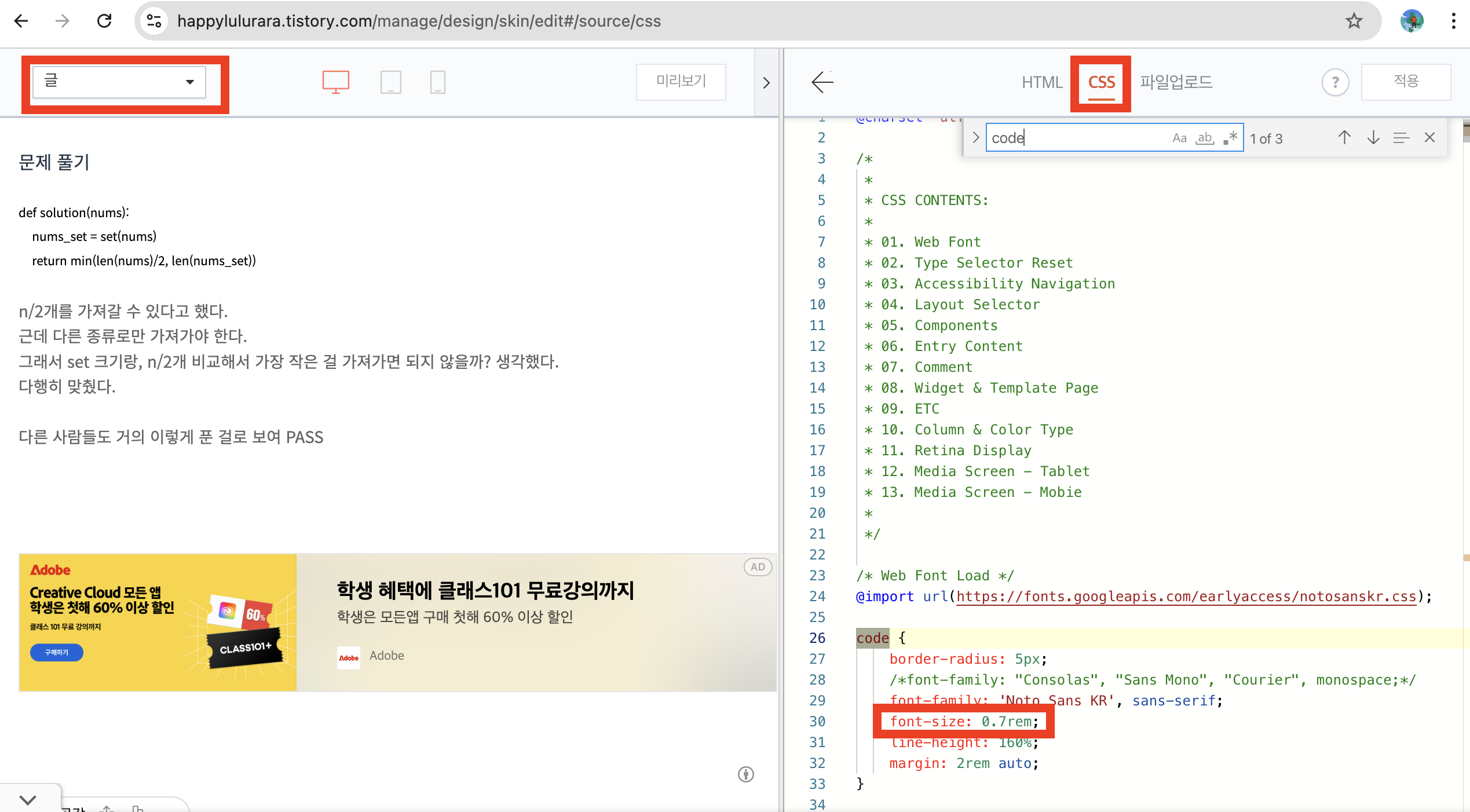The width and height of the screenshot is (1470, 812).
Task: Switch to the 파일업로드 tab
Action: coord(1176,82)
